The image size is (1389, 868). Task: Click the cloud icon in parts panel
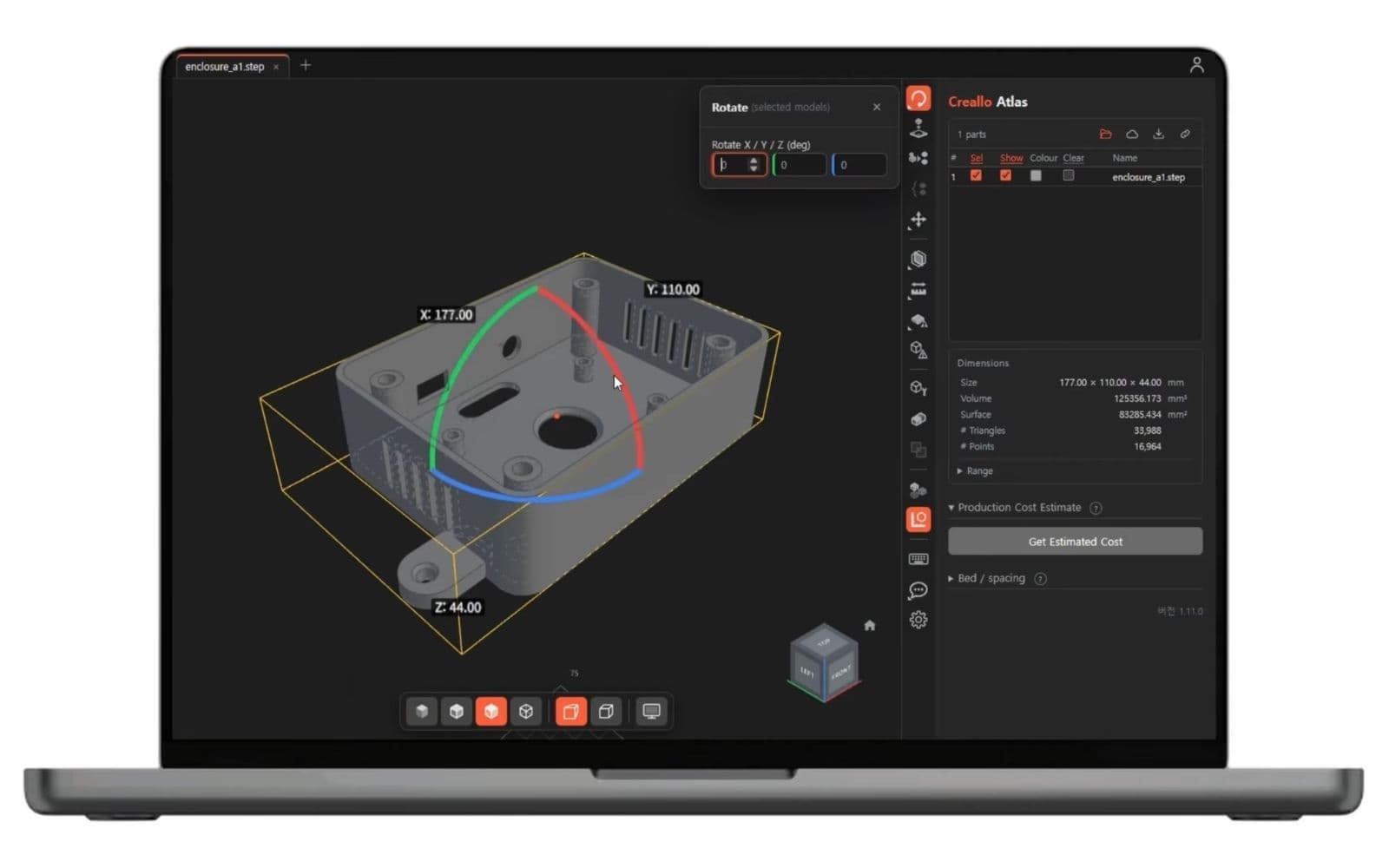(x=1132, y=134)
